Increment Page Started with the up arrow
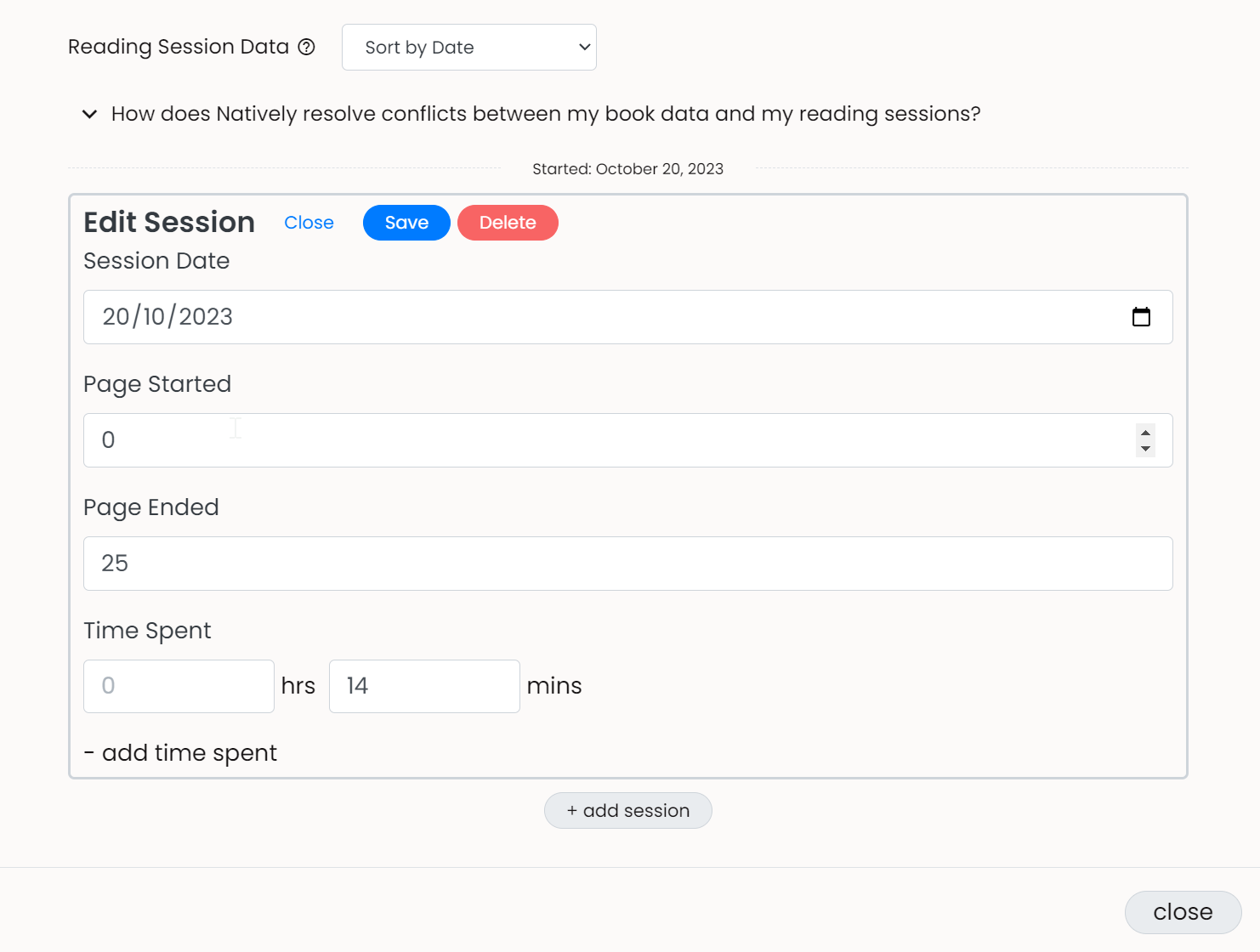1260x952 pixels. 1145,433
